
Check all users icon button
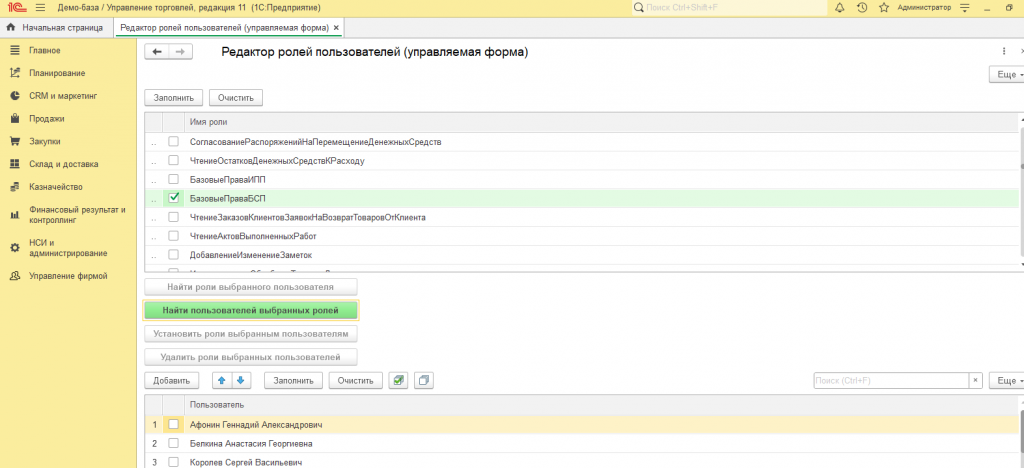pyautogui.click(x=396, y=380)
